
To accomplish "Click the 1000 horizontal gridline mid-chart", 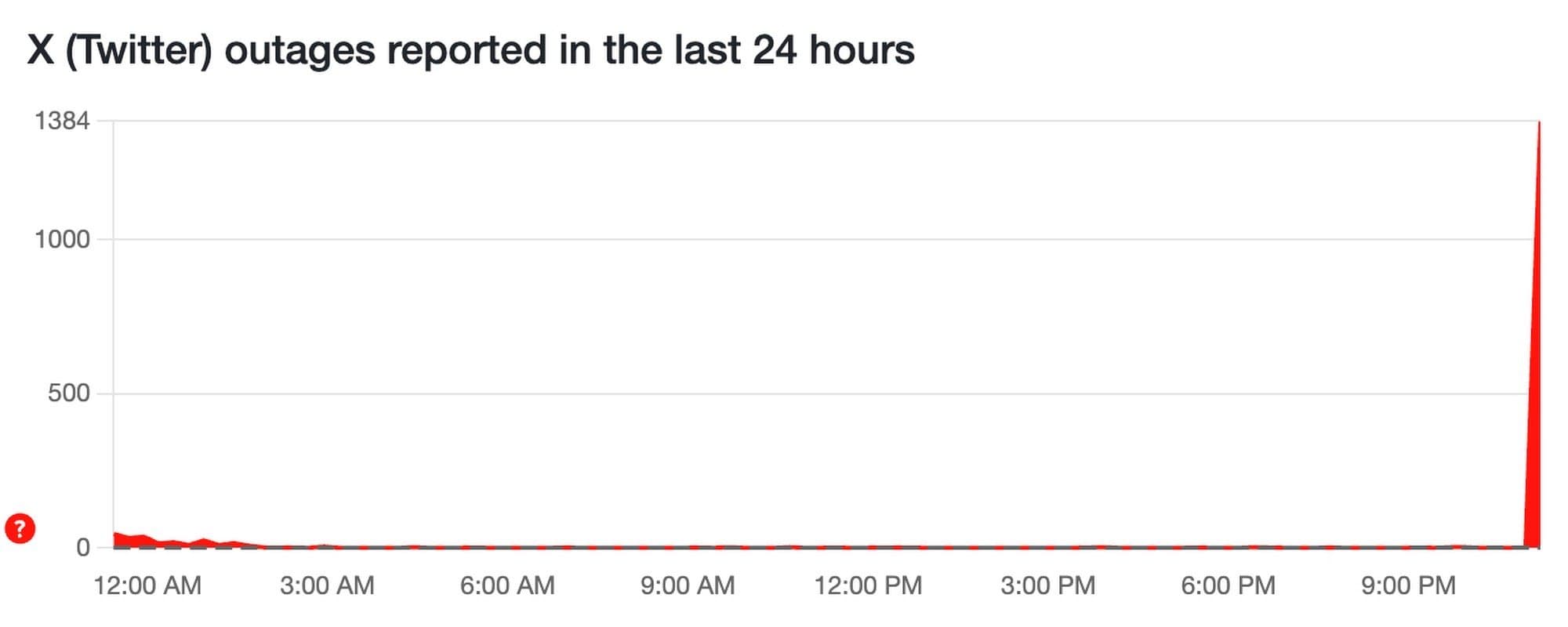I will [x=823, y=239].
